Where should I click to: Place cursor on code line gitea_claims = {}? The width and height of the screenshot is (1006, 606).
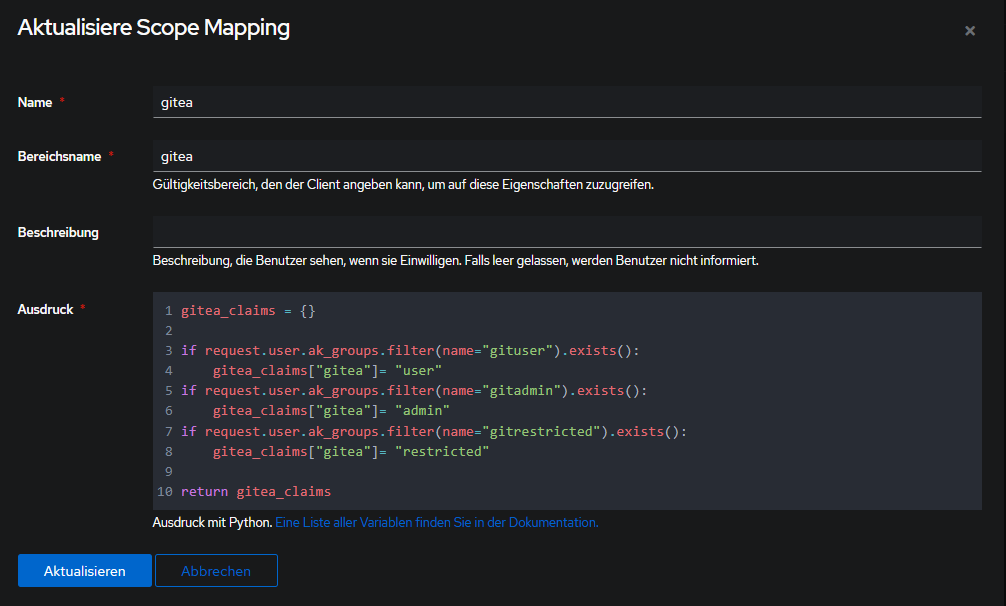[248, 311]
